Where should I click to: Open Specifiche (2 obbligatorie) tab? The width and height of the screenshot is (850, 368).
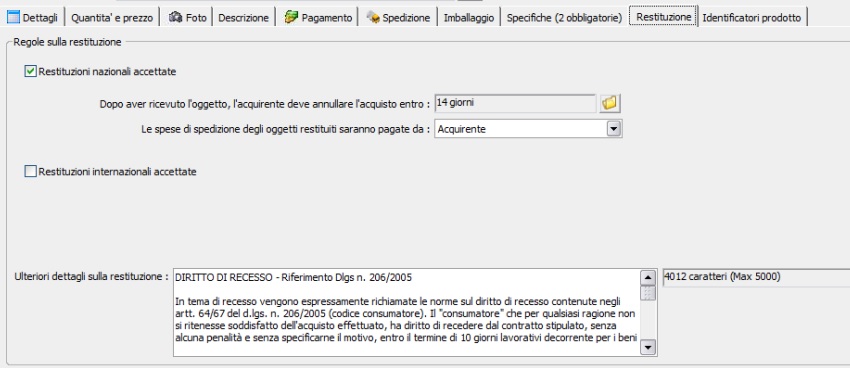tap(564, 17)
